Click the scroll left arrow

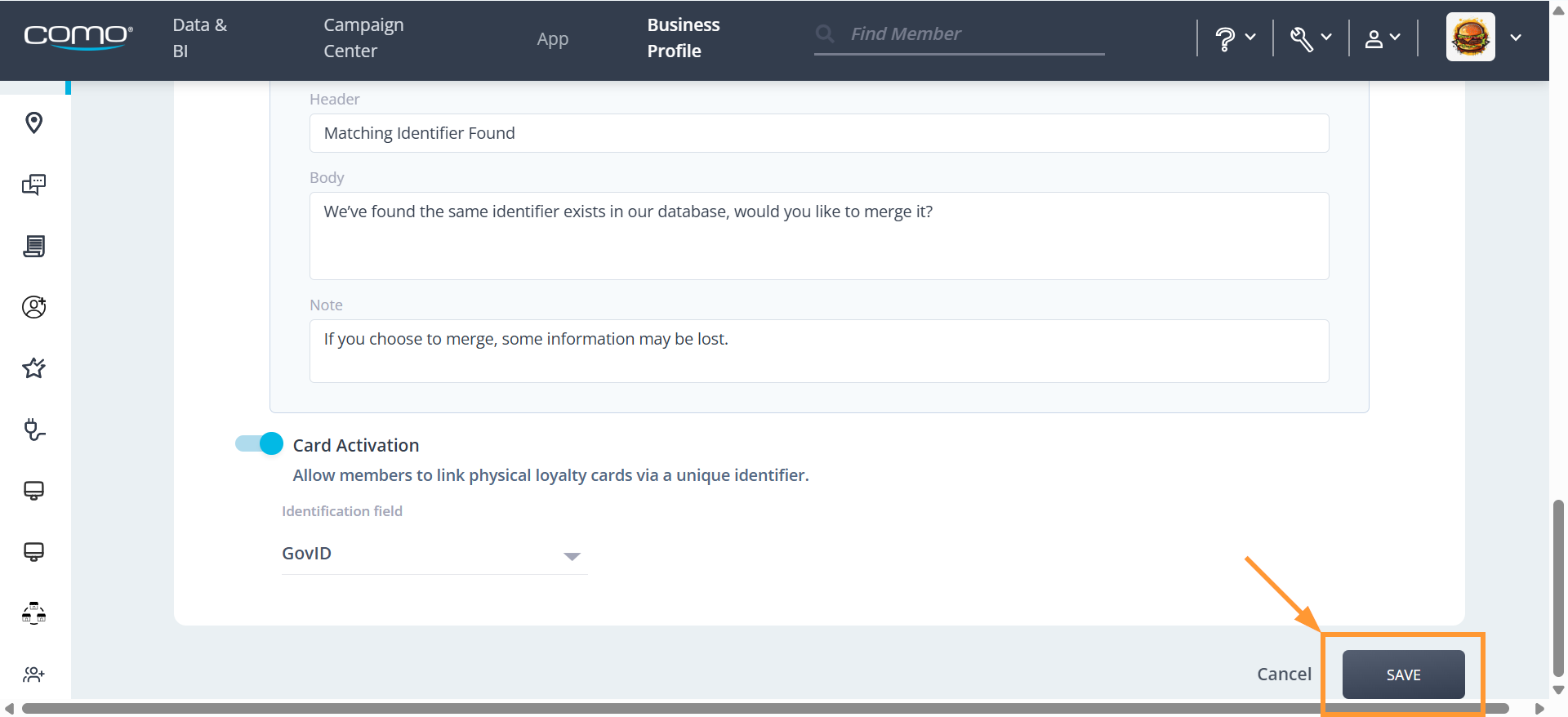pos(10,709)
